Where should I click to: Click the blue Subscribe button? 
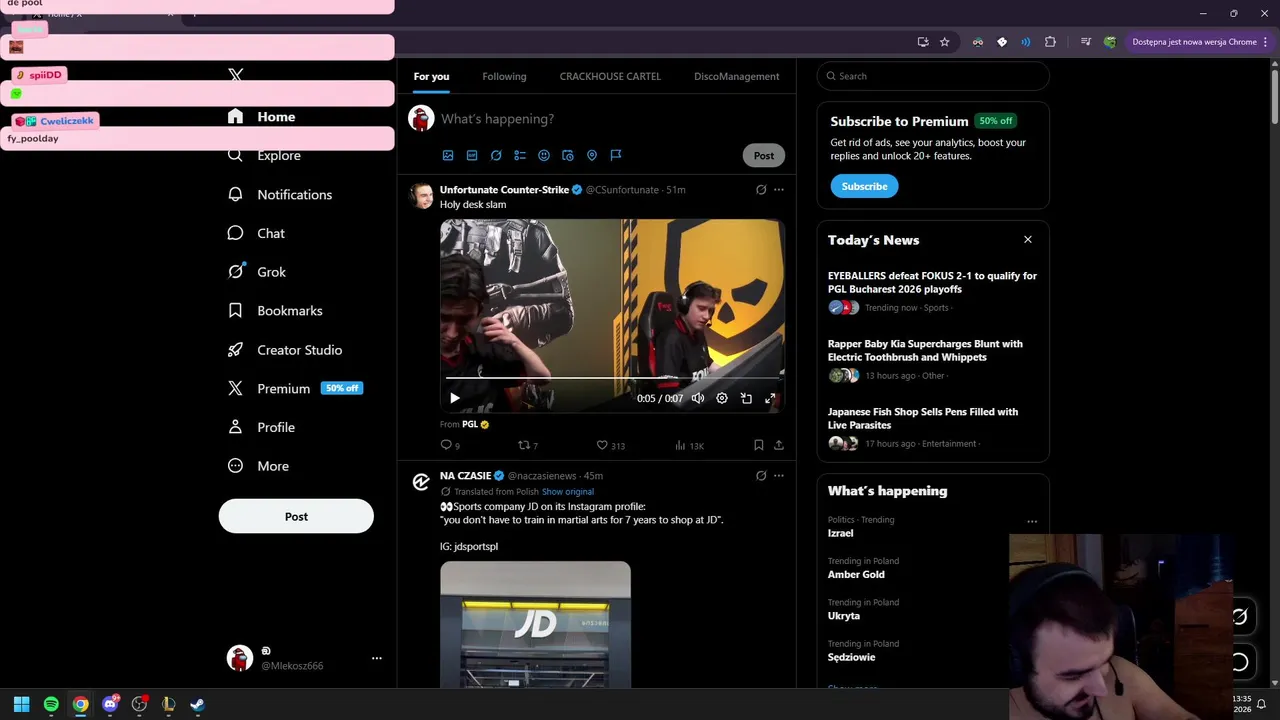pos(864,186)
